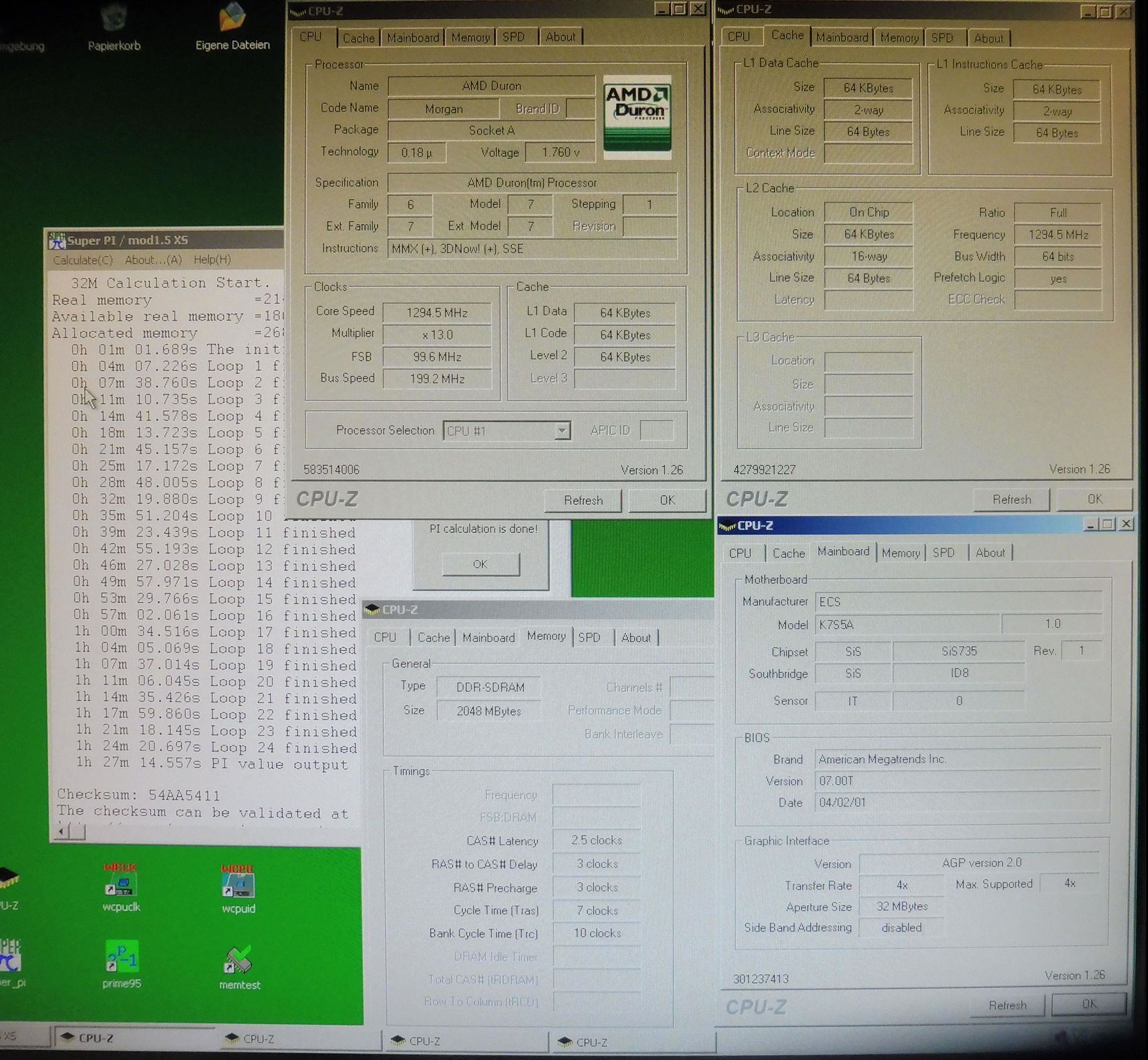1148x1060 pixels.
Task: Switch to About tab in CPU window
Action: [560, 37]
